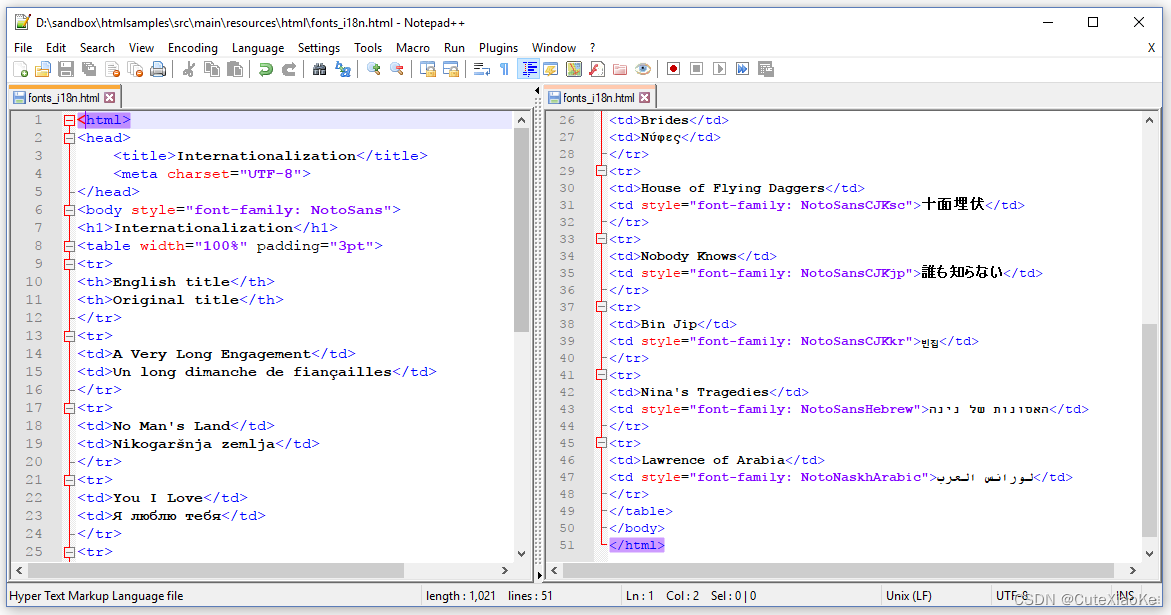Open the Plugins menu
Screen dimensions: 1171x615
pos(498,48)
